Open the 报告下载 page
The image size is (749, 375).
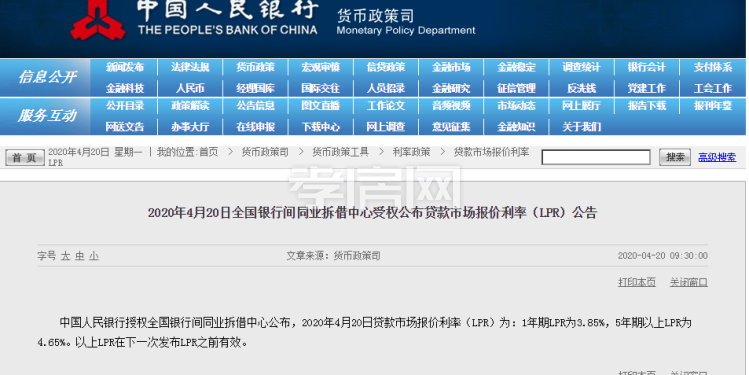(647, 106)
